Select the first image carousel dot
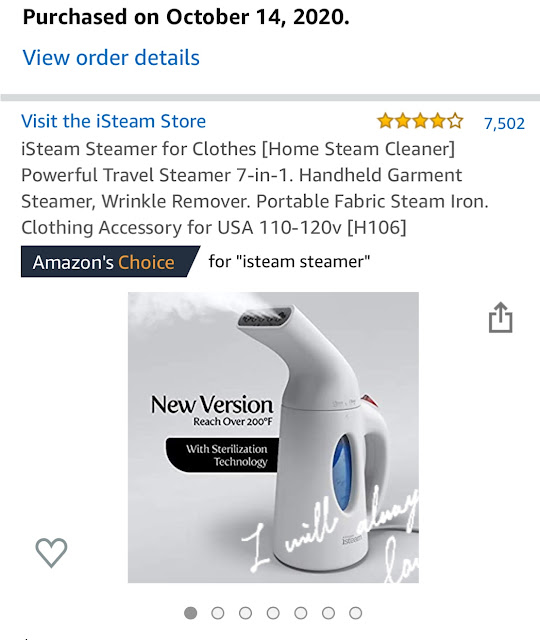 click(191, 613)
